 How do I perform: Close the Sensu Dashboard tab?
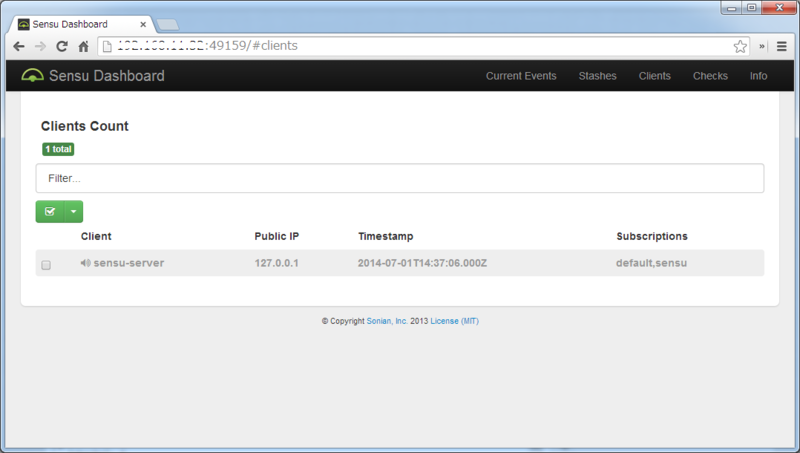point(143,24)
